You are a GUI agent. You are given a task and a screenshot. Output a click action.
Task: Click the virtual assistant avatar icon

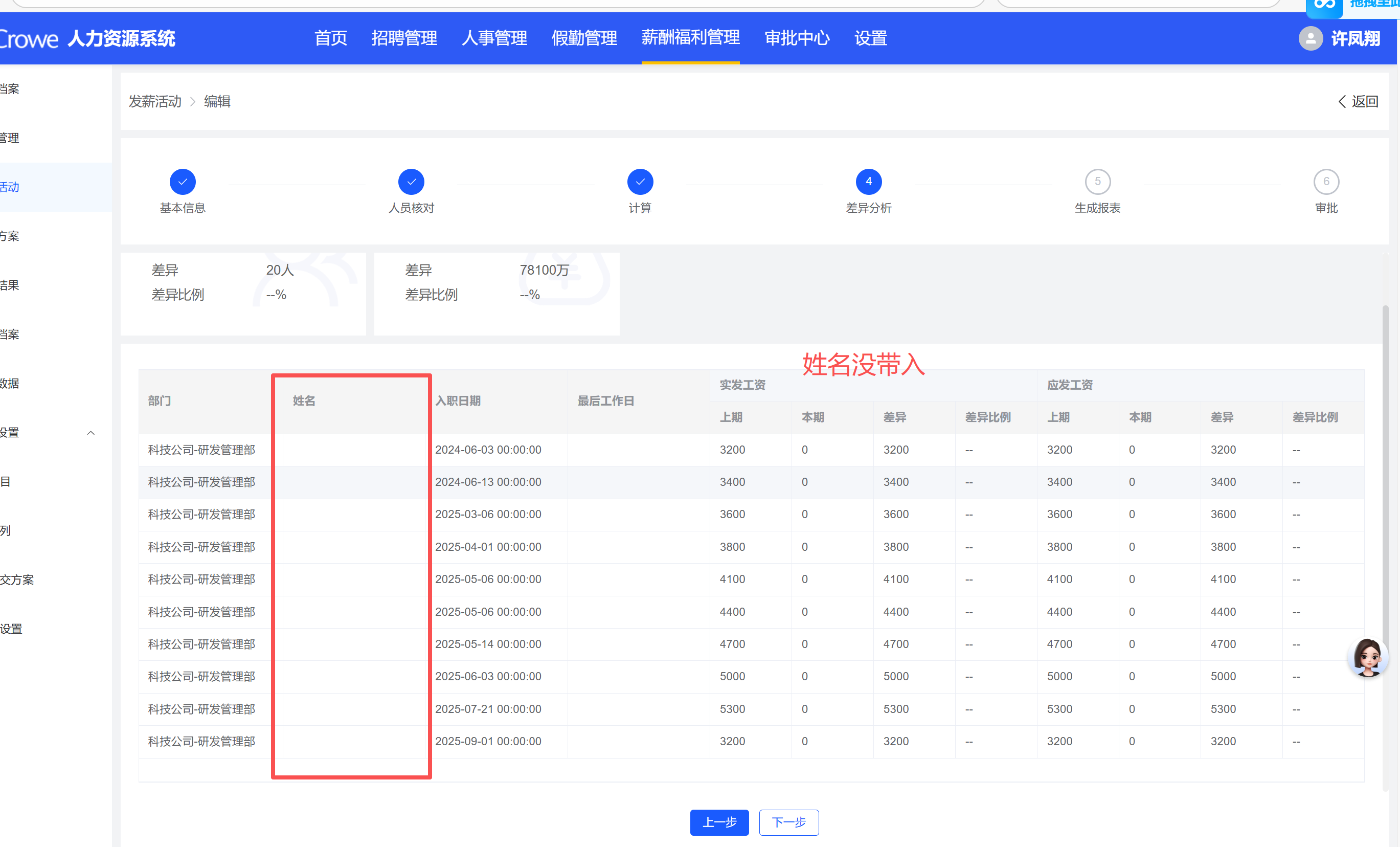[1367, 657]
